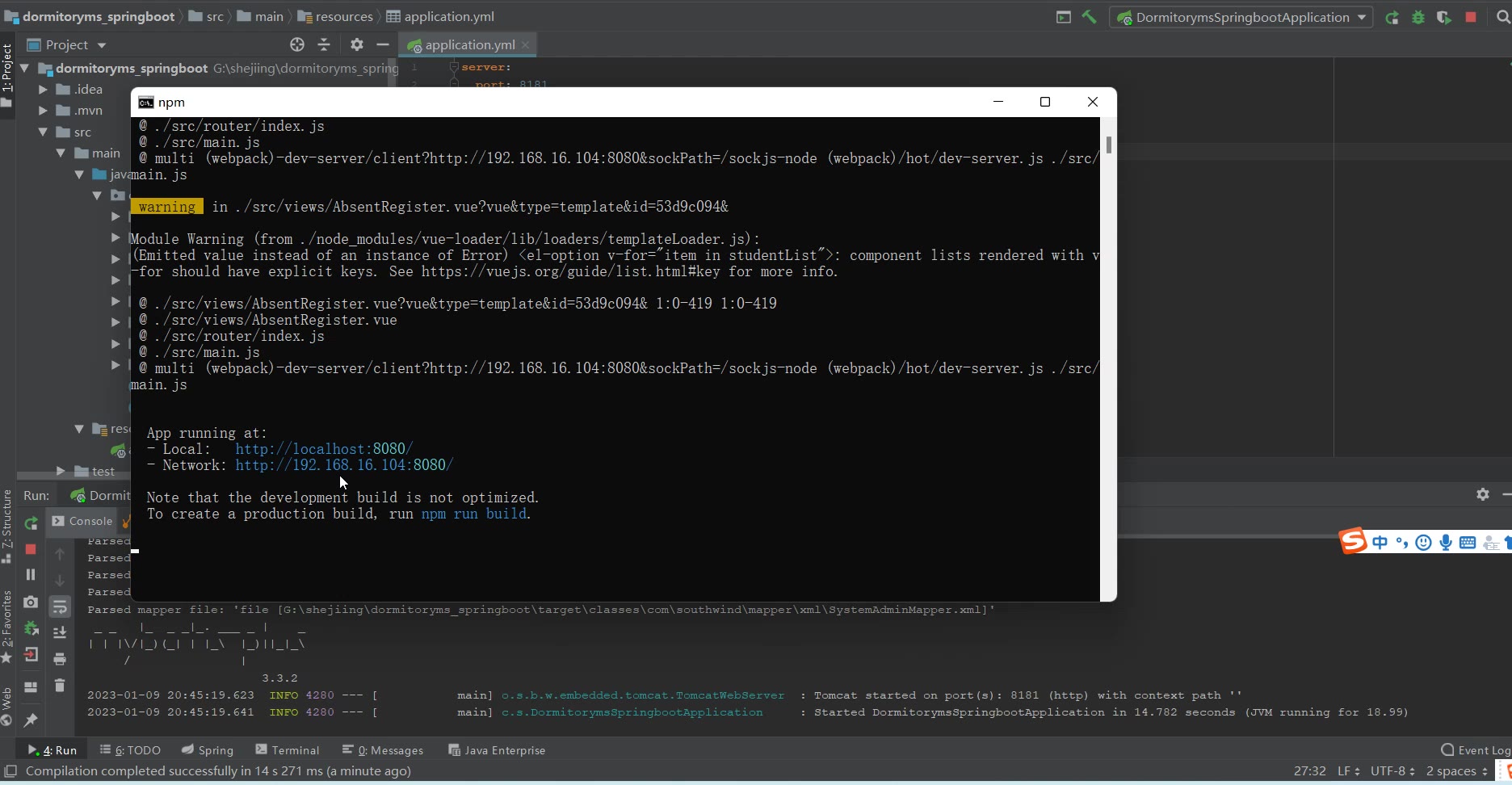Toggle soft-wrap in the console

[60, 607]
